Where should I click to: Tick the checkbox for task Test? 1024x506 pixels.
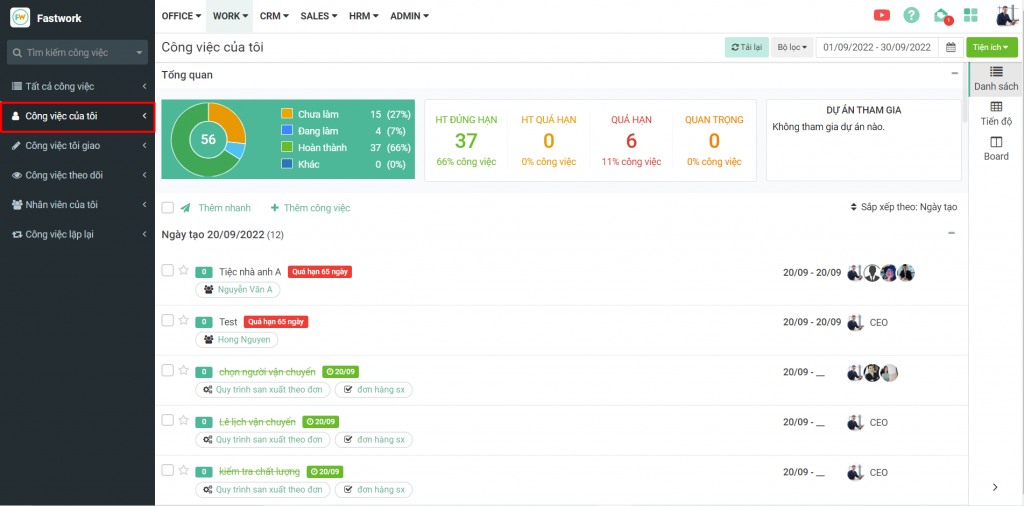point(168,321)
